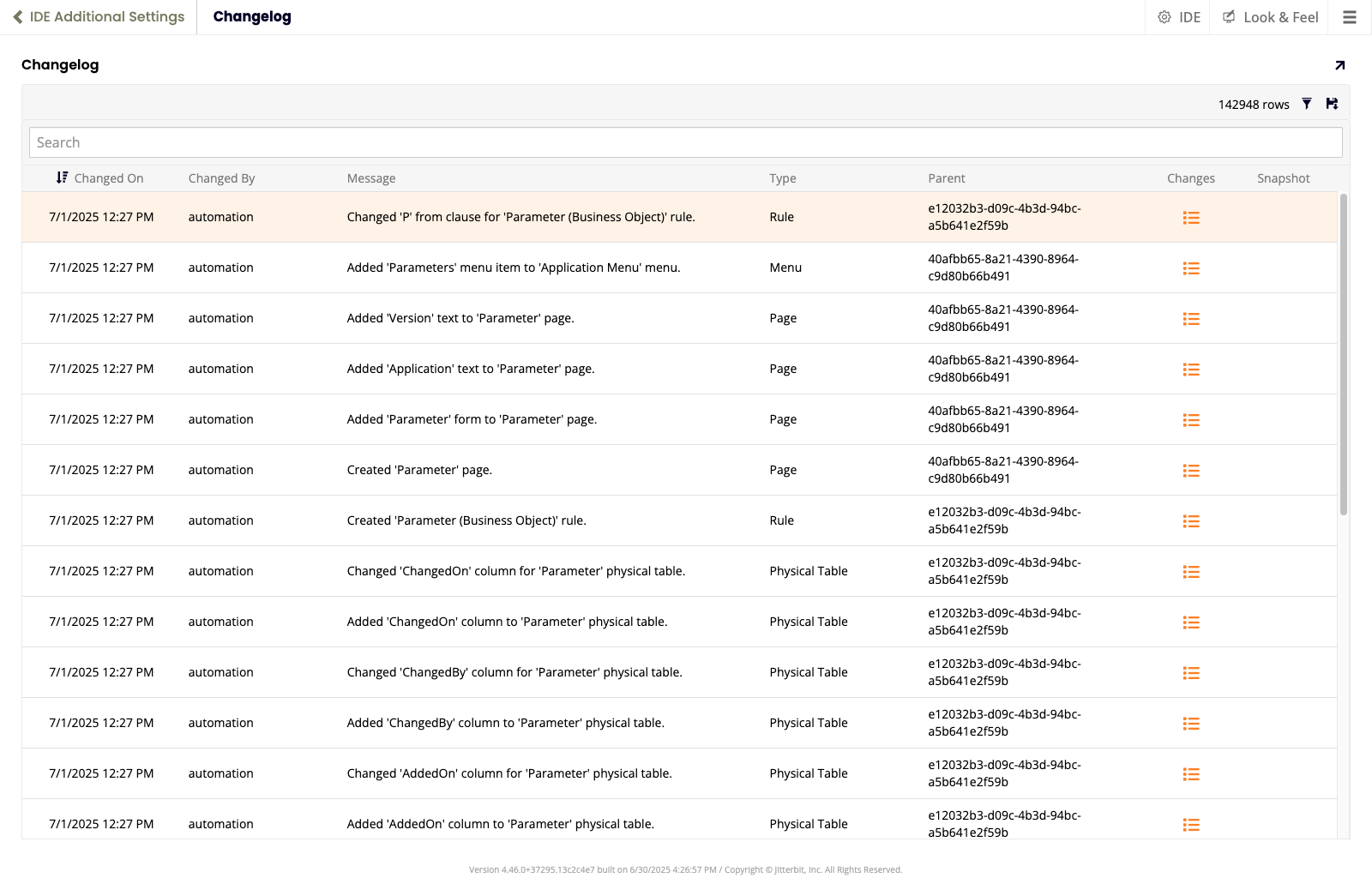The height and width of the screenshot is (878, 1372).
Task: Click into the Search field
Action: (x=685, y=142)
